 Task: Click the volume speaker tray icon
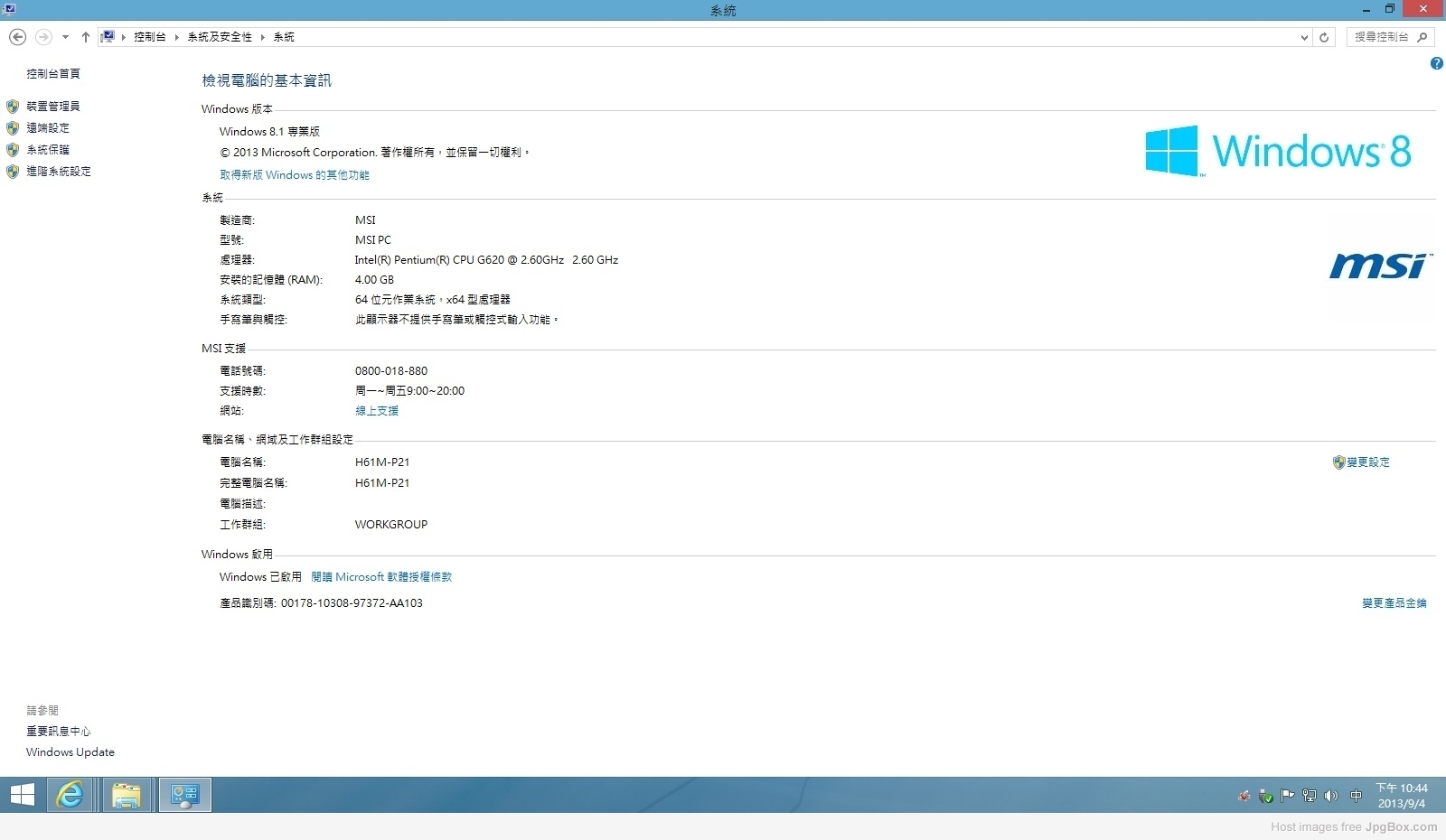point(1330,796)
